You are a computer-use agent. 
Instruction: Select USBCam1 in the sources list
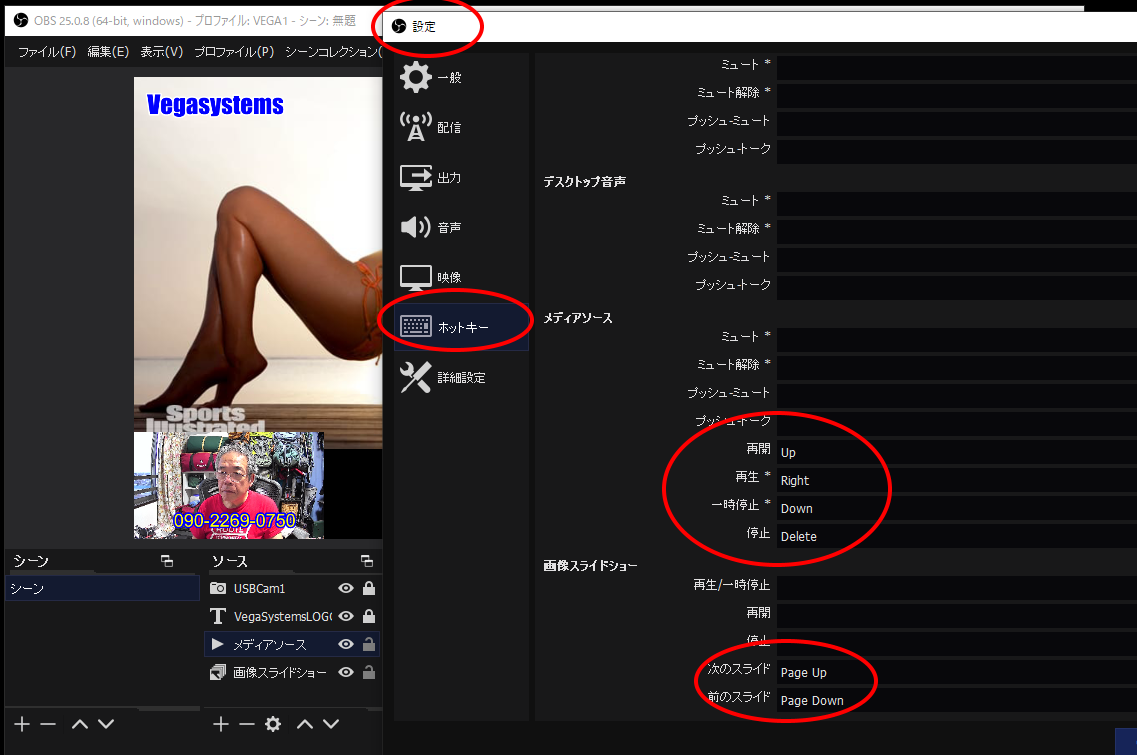(x=260, y=588)
